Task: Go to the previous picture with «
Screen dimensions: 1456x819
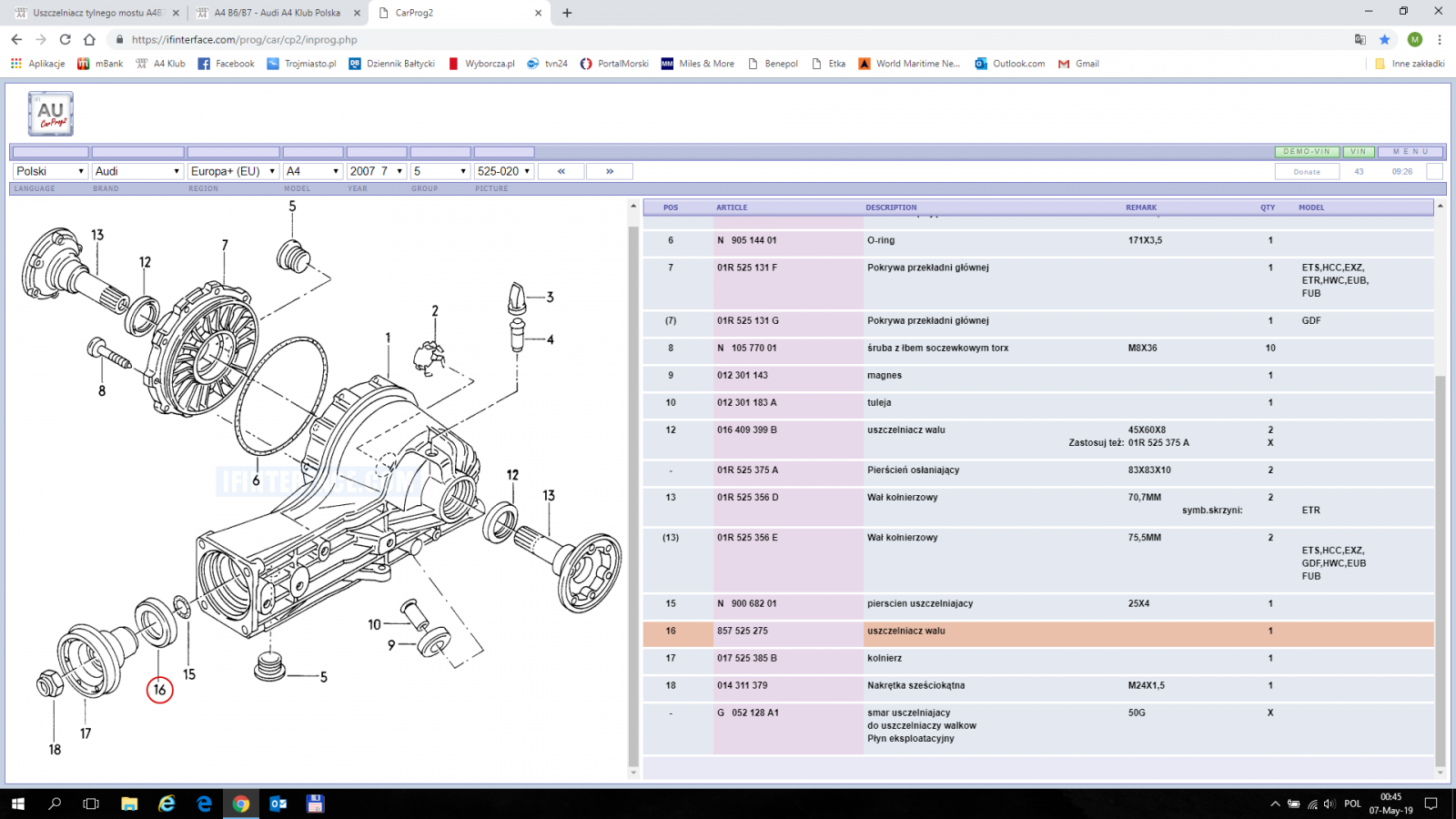Action: click(x=561, y=171)
